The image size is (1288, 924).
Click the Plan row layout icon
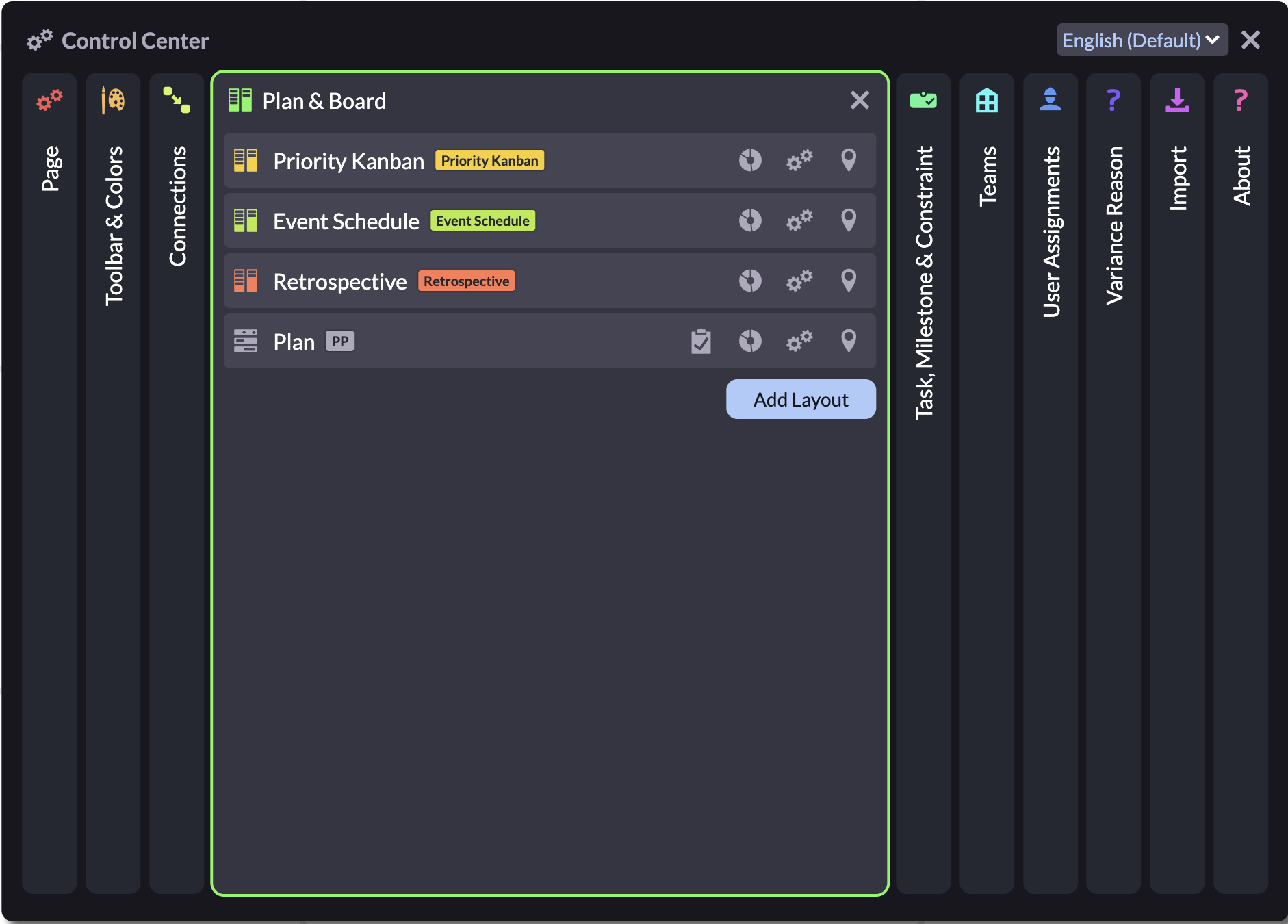click(x=246, y=342)
